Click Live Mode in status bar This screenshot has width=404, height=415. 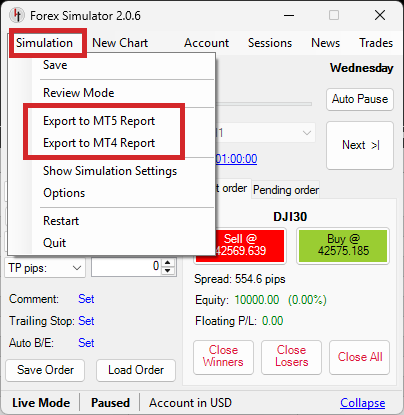pos(41,403)
